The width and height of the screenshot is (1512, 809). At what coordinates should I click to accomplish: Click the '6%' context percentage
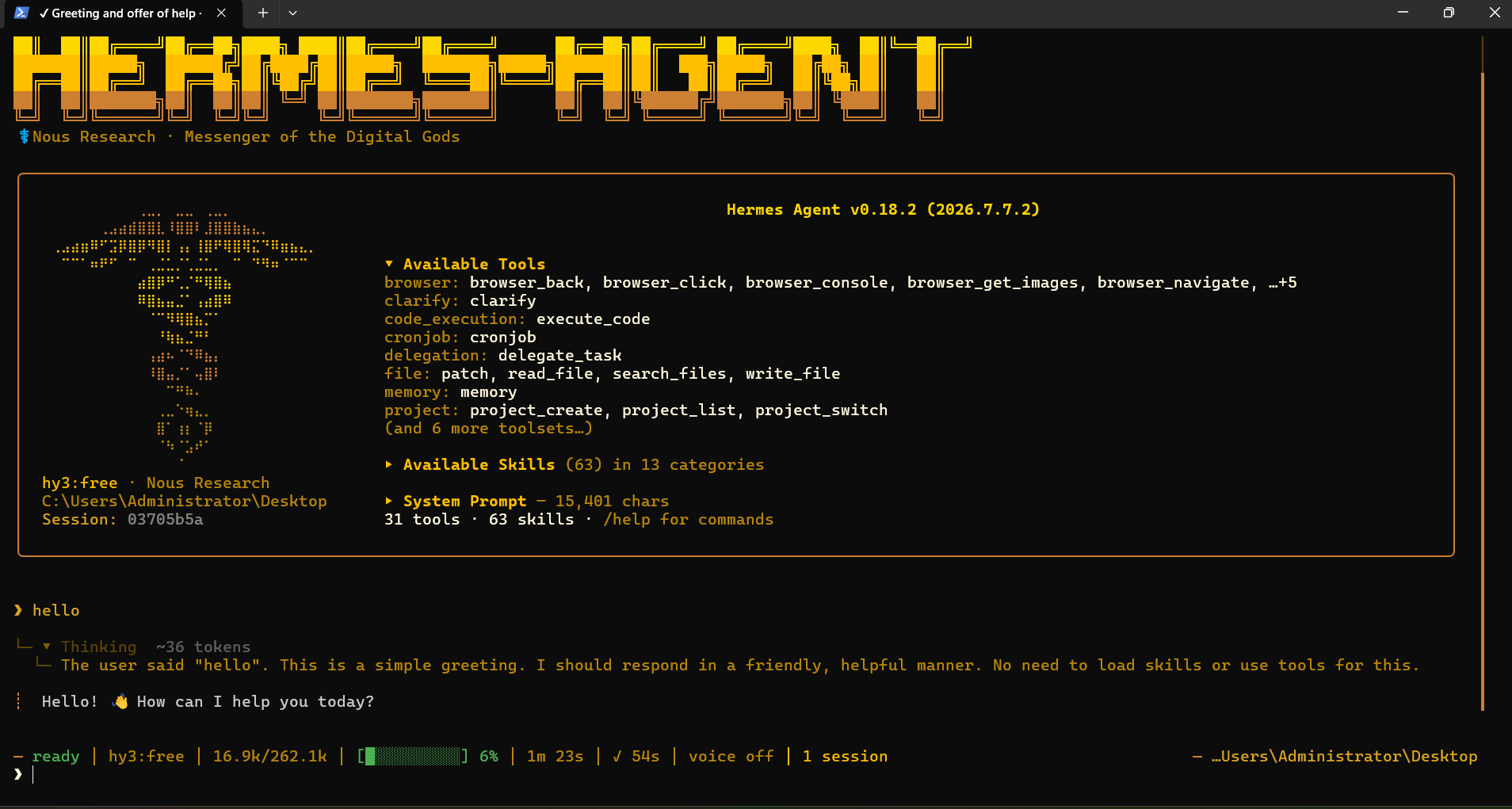[x=489, y=757]
